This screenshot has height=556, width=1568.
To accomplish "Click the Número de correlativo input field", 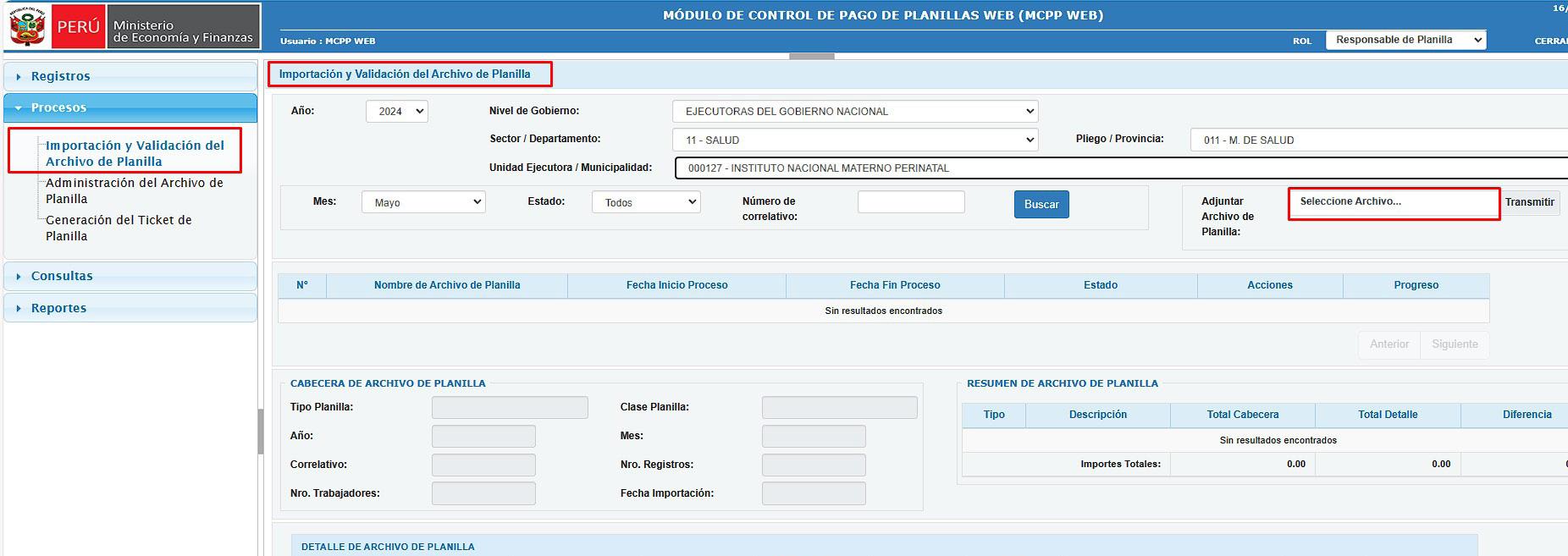I will (911, 201).
